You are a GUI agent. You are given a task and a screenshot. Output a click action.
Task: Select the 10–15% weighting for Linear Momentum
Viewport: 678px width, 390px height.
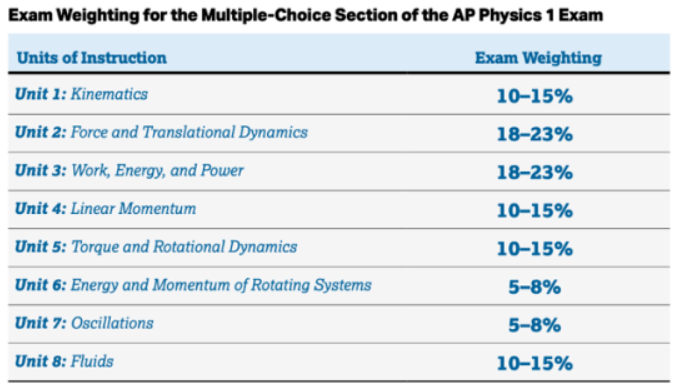[x=535, y=211]
